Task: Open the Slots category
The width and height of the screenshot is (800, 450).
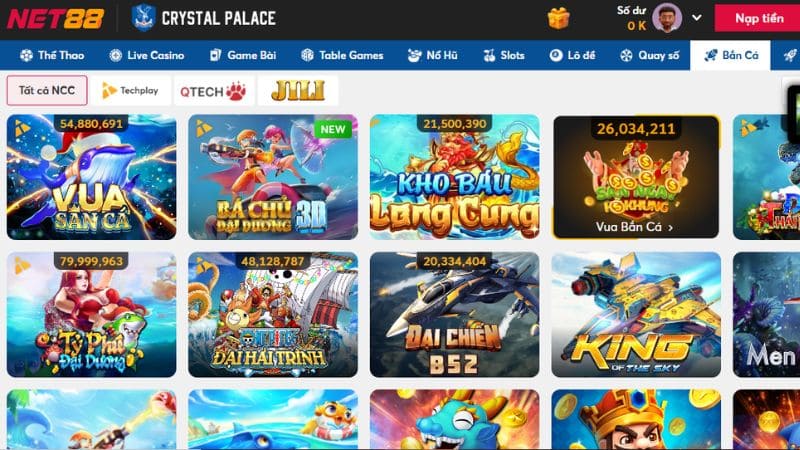Action: [504, 55]
